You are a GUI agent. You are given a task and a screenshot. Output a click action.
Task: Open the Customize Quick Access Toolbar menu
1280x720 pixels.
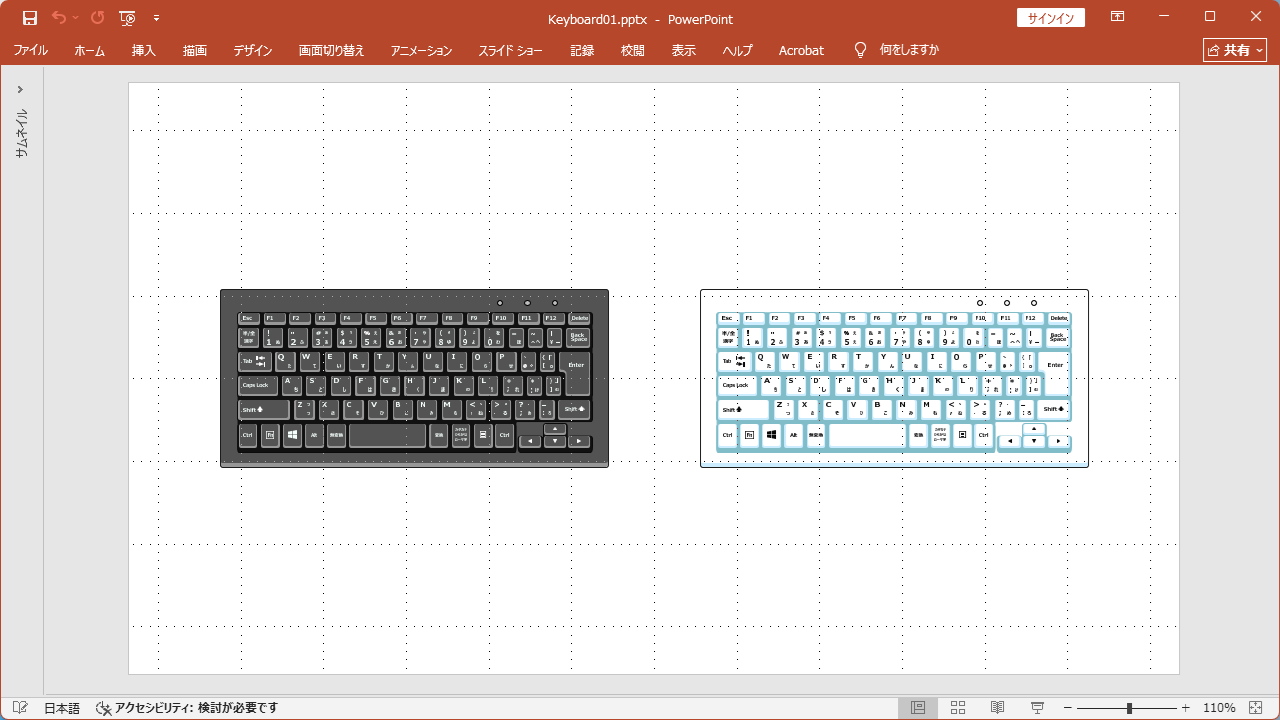click(156, 18)
